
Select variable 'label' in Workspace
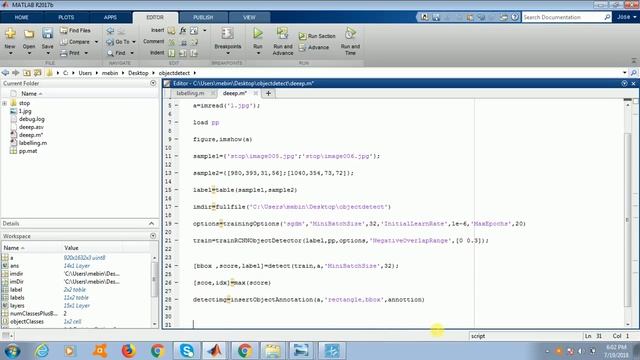[x=16, y=290]
